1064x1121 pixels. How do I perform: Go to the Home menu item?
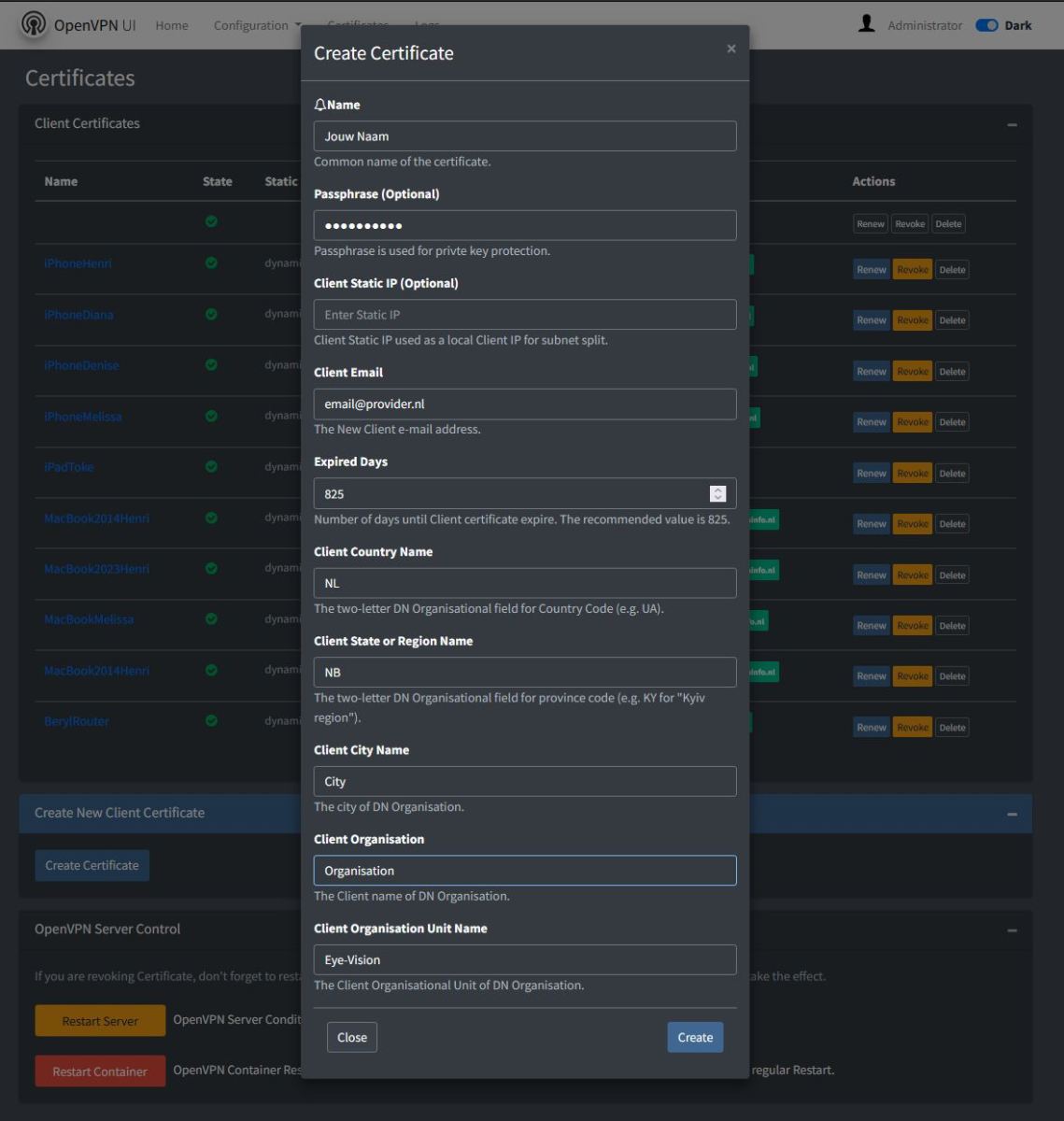(172, 25)
